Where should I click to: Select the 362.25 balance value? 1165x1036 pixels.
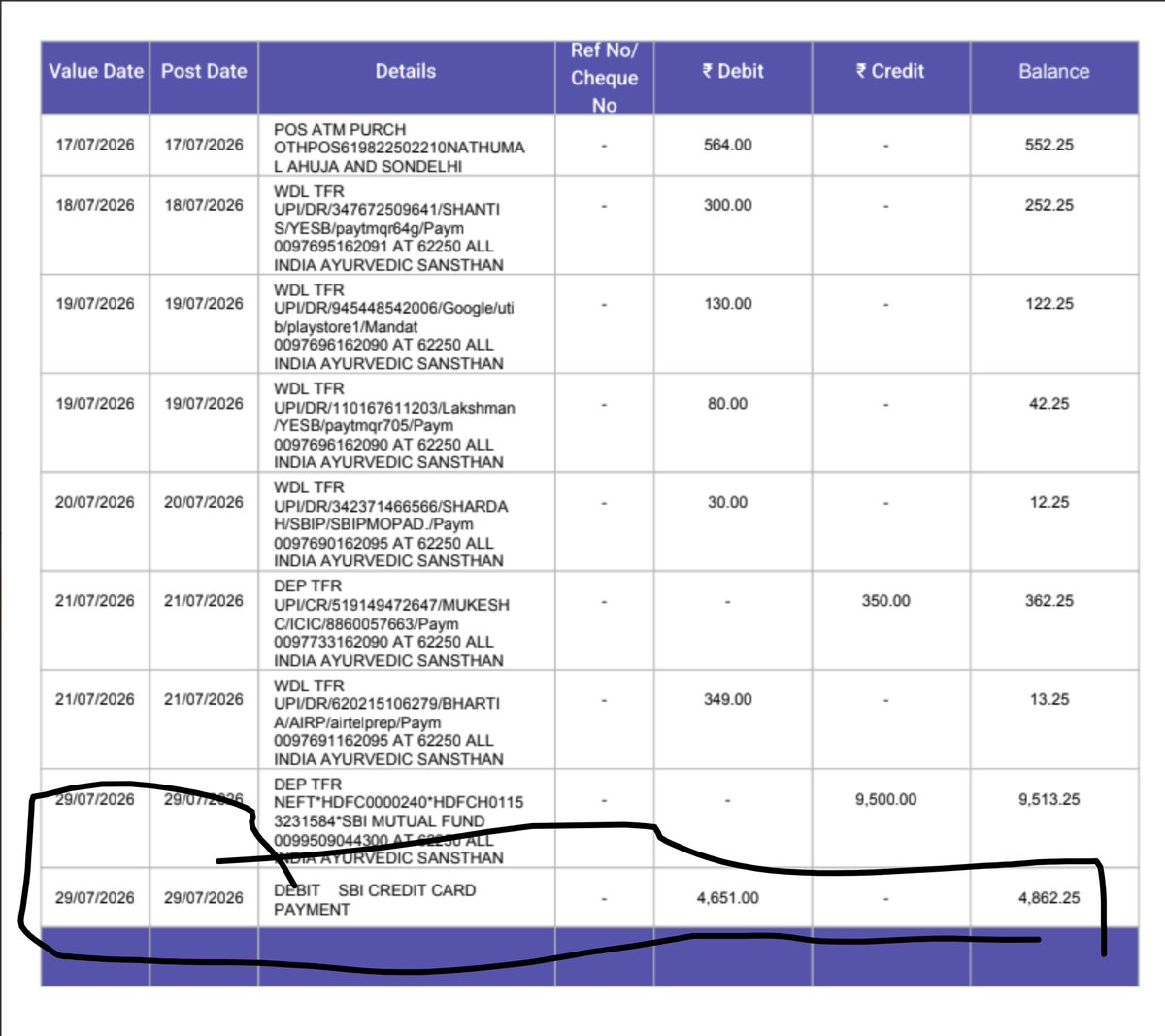(1049, 601)
